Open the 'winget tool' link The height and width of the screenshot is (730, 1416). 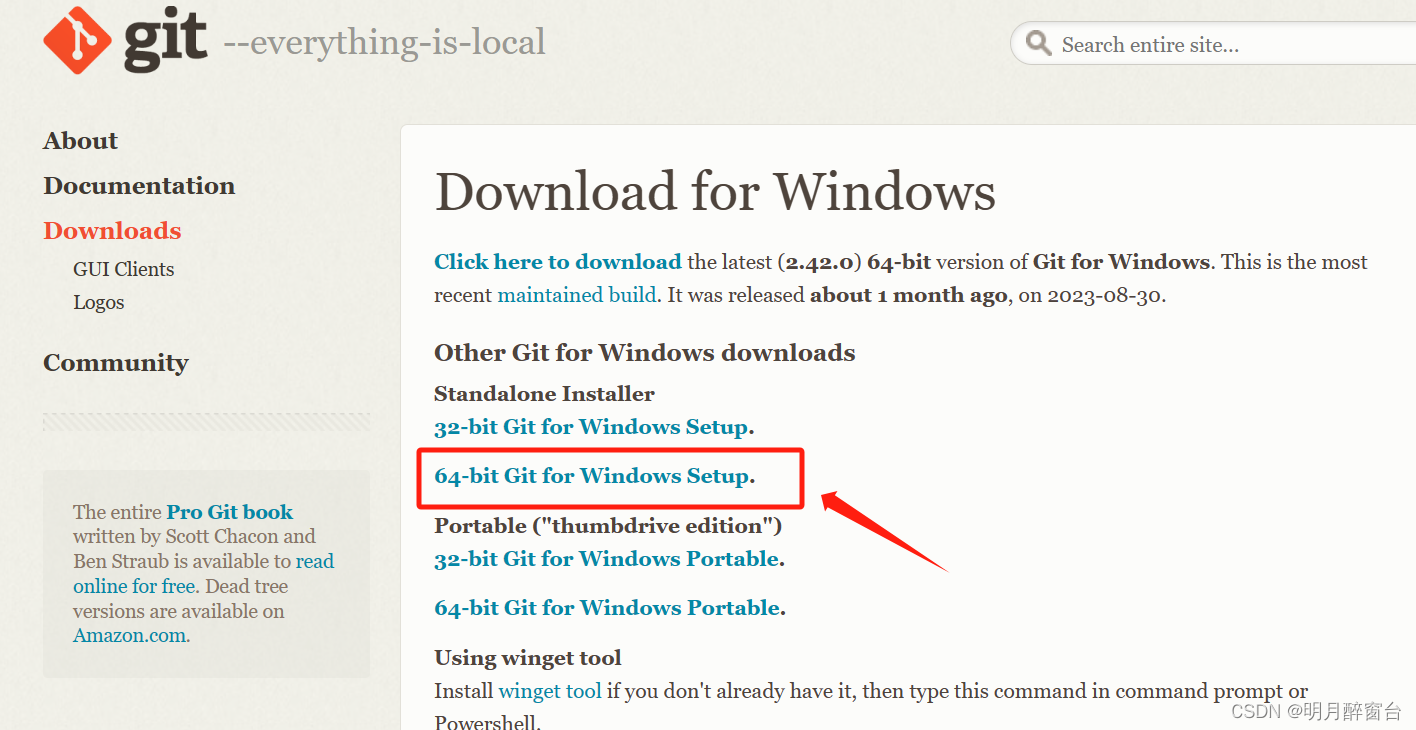click(x=550, y=691)
